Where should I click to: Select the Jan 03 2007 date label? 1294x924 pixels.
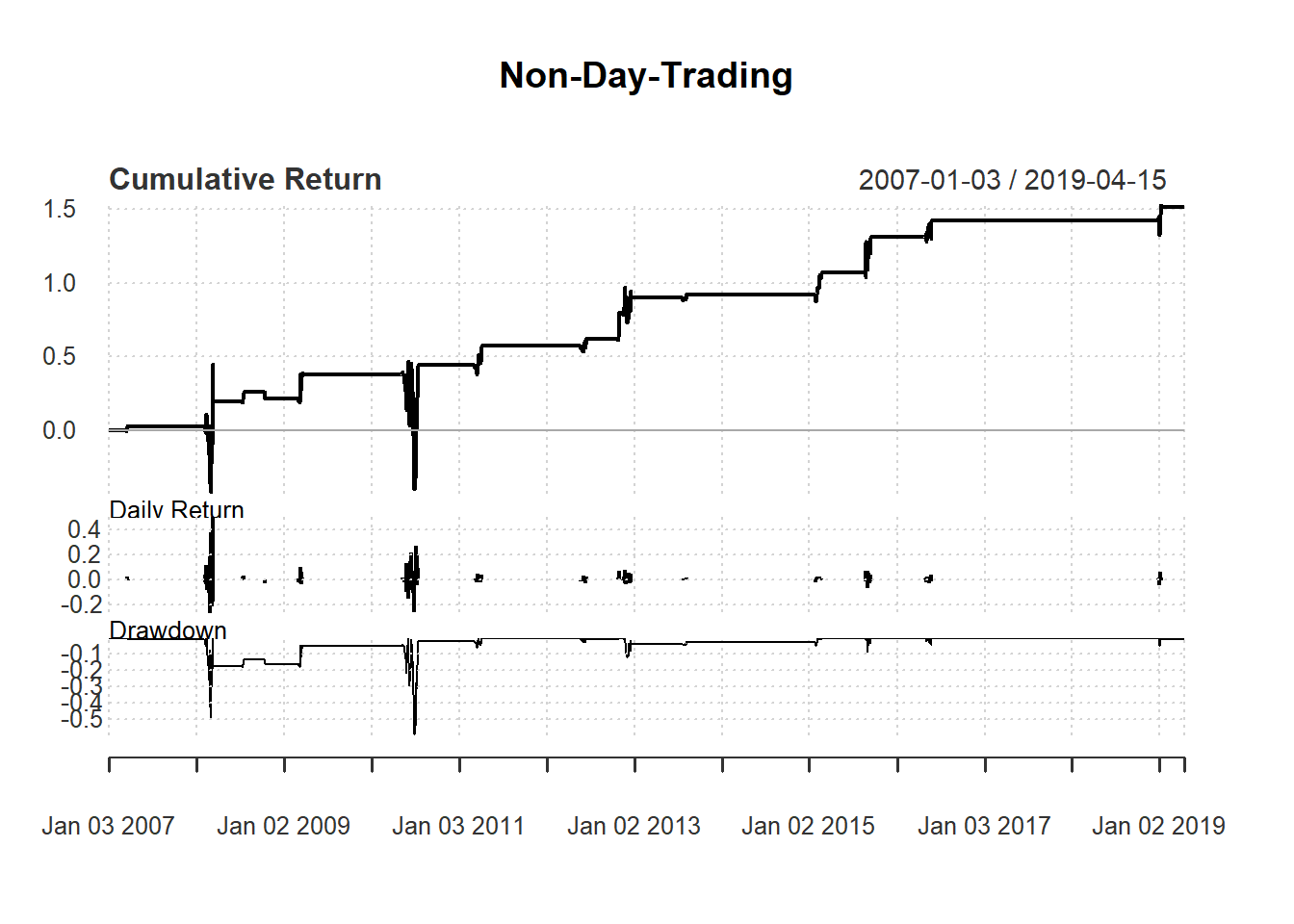108,826
